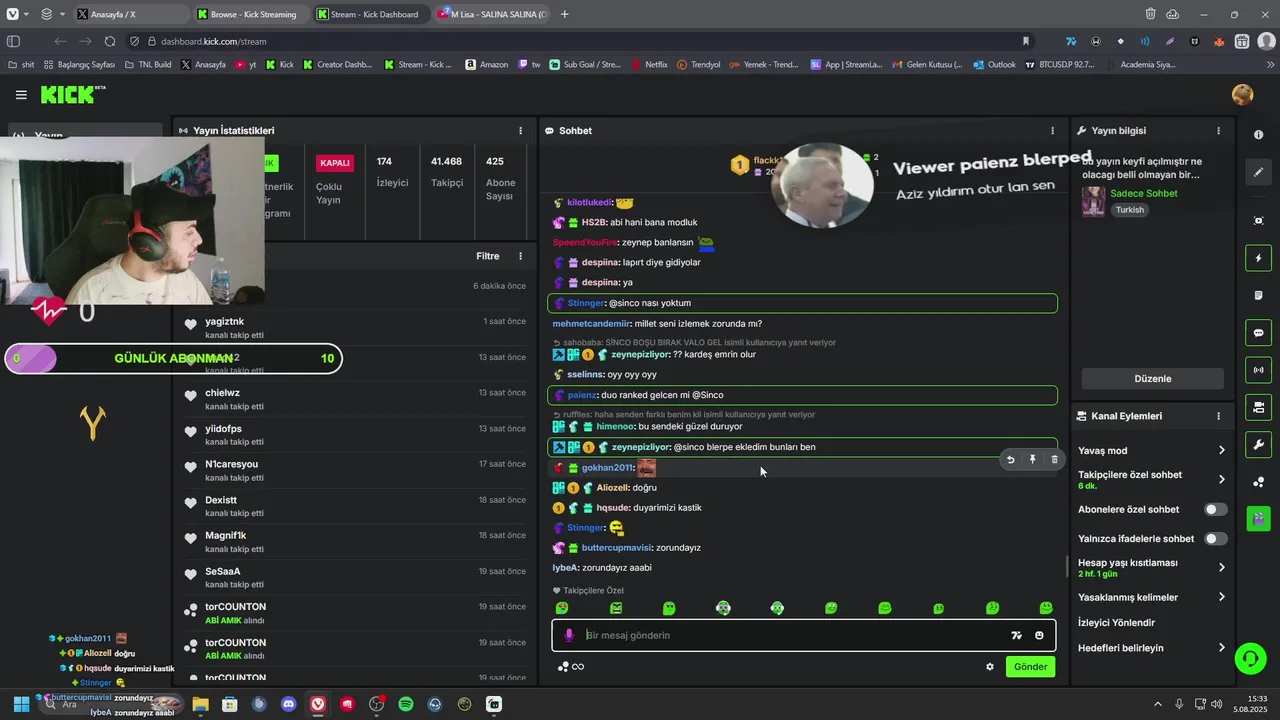Open the Creator Dashboard bookmark
1280x720 pixels.
[337, 64]
